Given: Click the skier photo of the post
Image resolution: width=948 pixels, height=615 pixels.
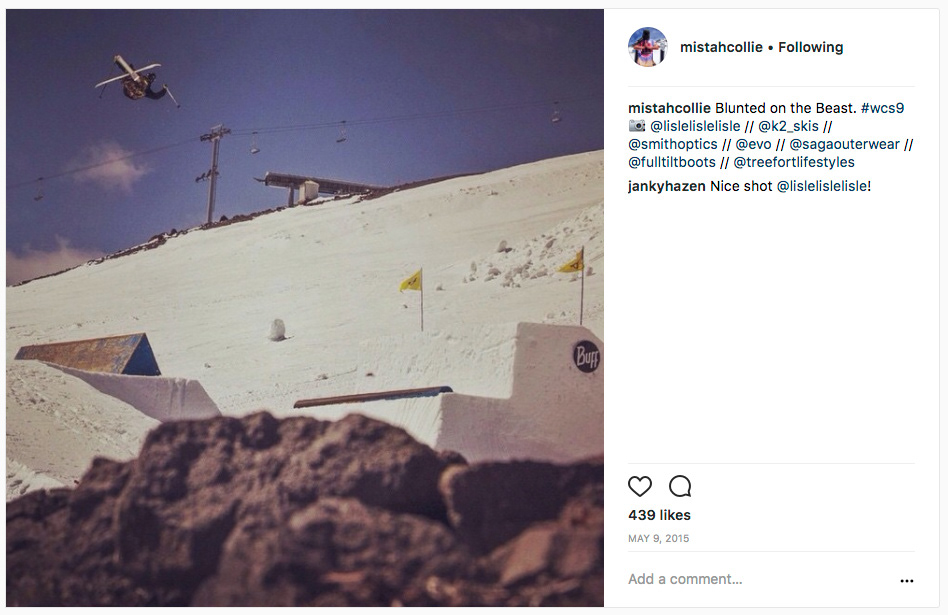Looking at the screenshot, I should point(305,308).
